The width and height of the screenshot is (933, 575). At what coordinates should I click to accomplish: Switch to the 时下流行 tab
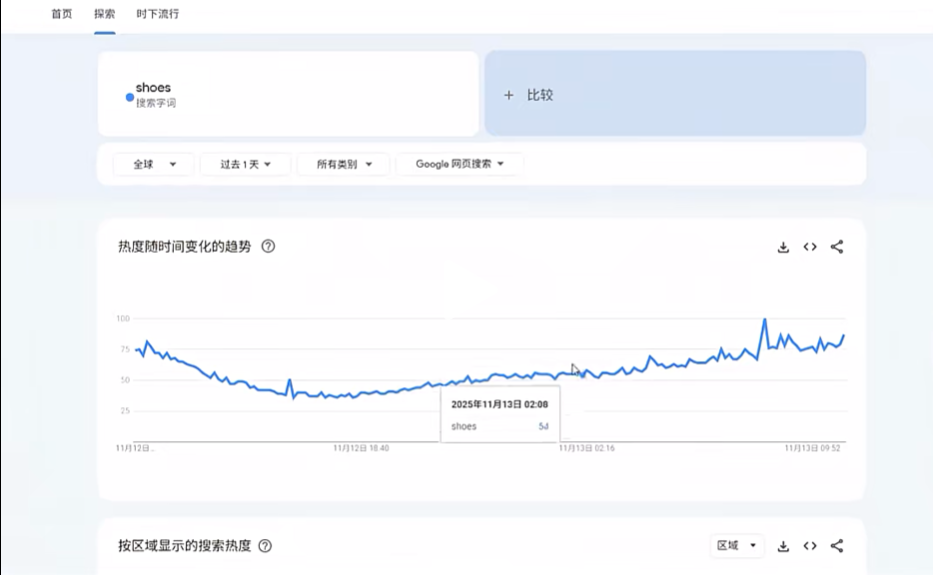[x=158, y=14]
